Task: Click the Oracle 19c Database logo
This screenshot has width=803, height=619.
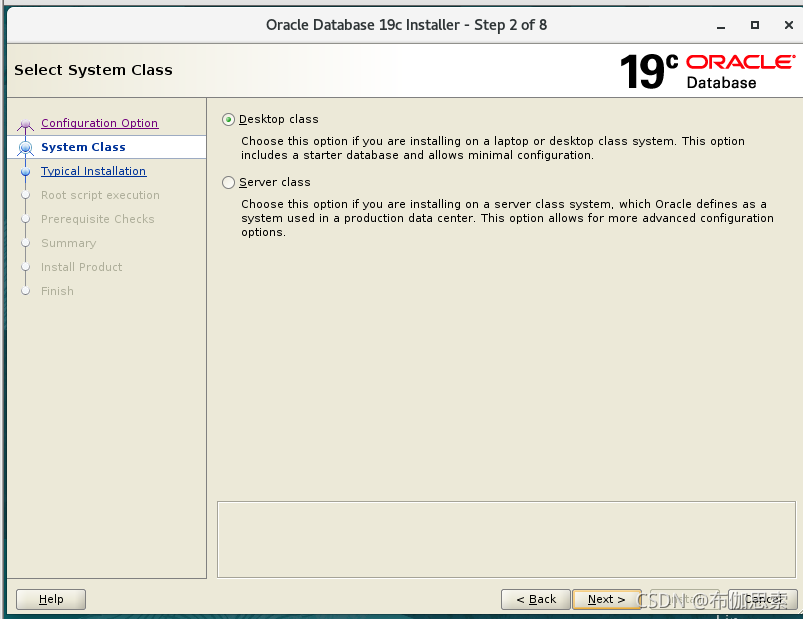Action: tap(707, 72)
